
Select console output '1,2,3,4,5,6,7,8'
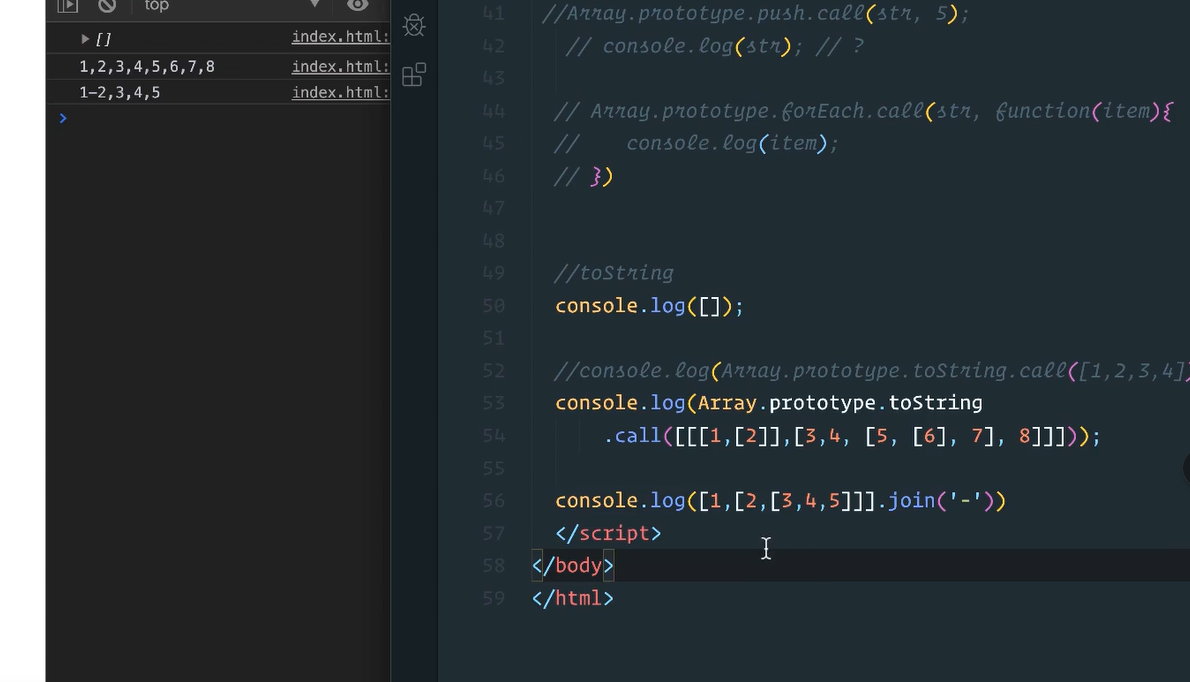146,67
